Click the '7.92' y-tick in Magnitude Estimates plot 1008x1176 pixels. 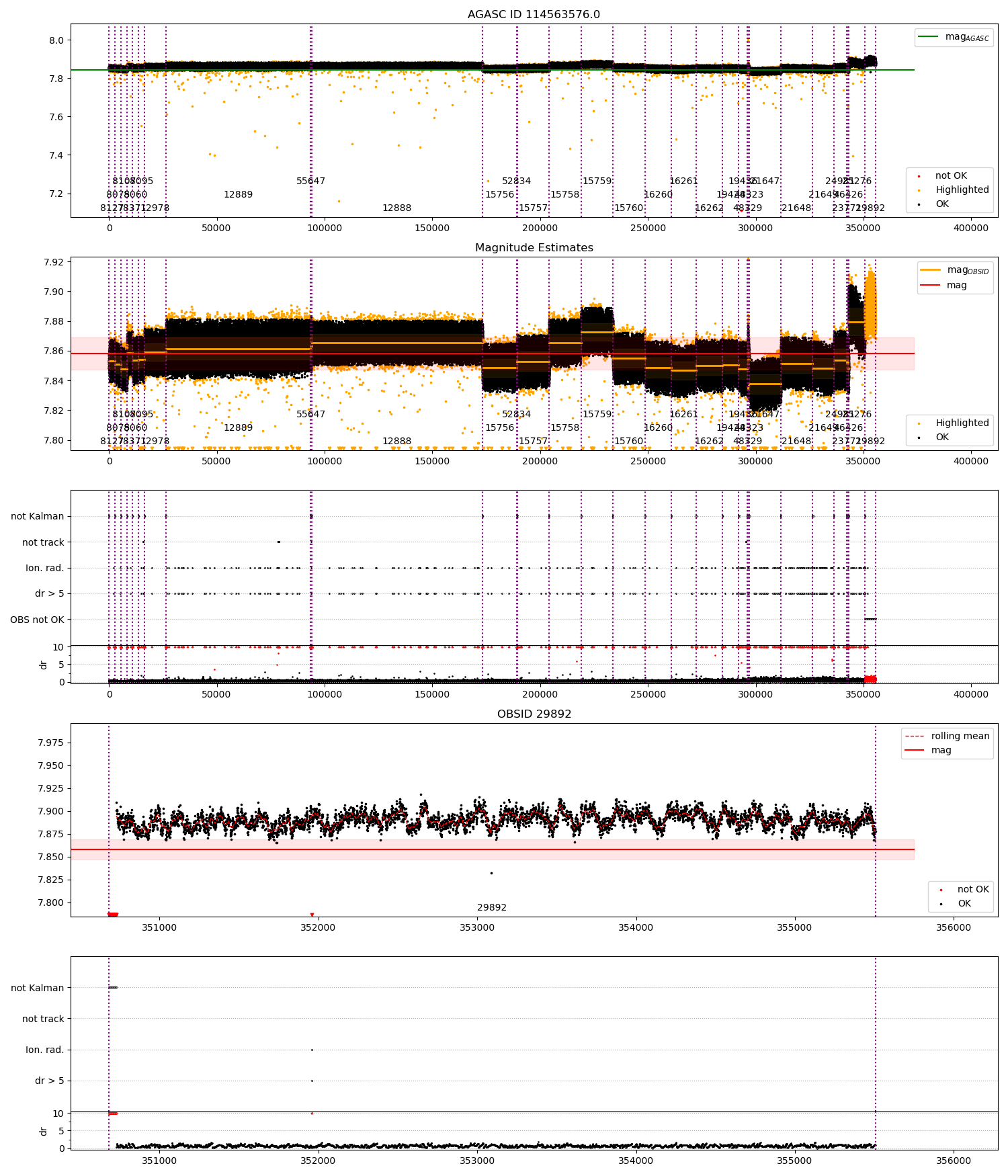click(54, 262)
